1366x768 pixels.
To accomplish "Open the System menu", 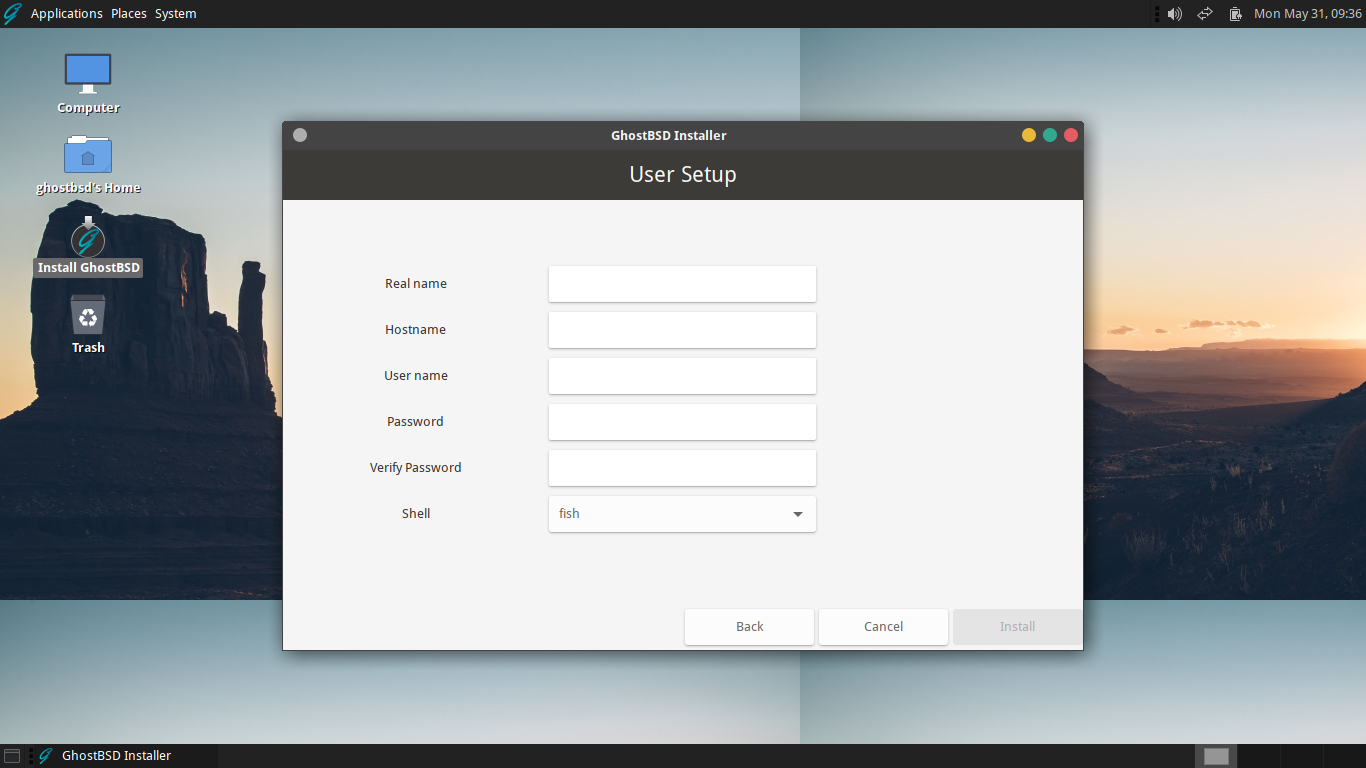I will [176, 14].
